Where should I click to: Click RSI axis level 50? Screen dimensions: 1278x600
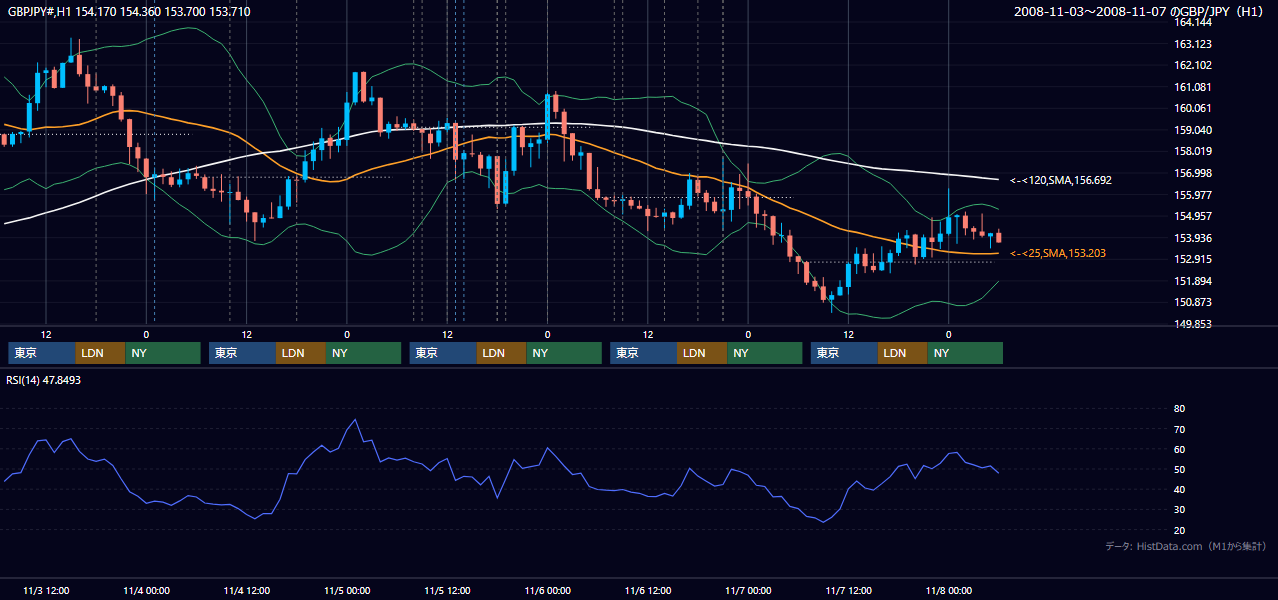point(1179,469)
